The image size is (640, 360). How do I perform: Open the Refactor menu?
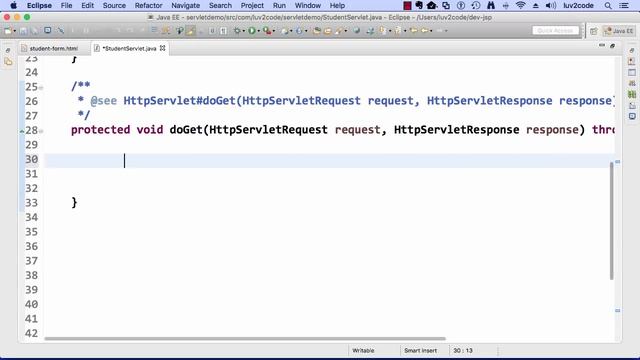tap(149, 5)
